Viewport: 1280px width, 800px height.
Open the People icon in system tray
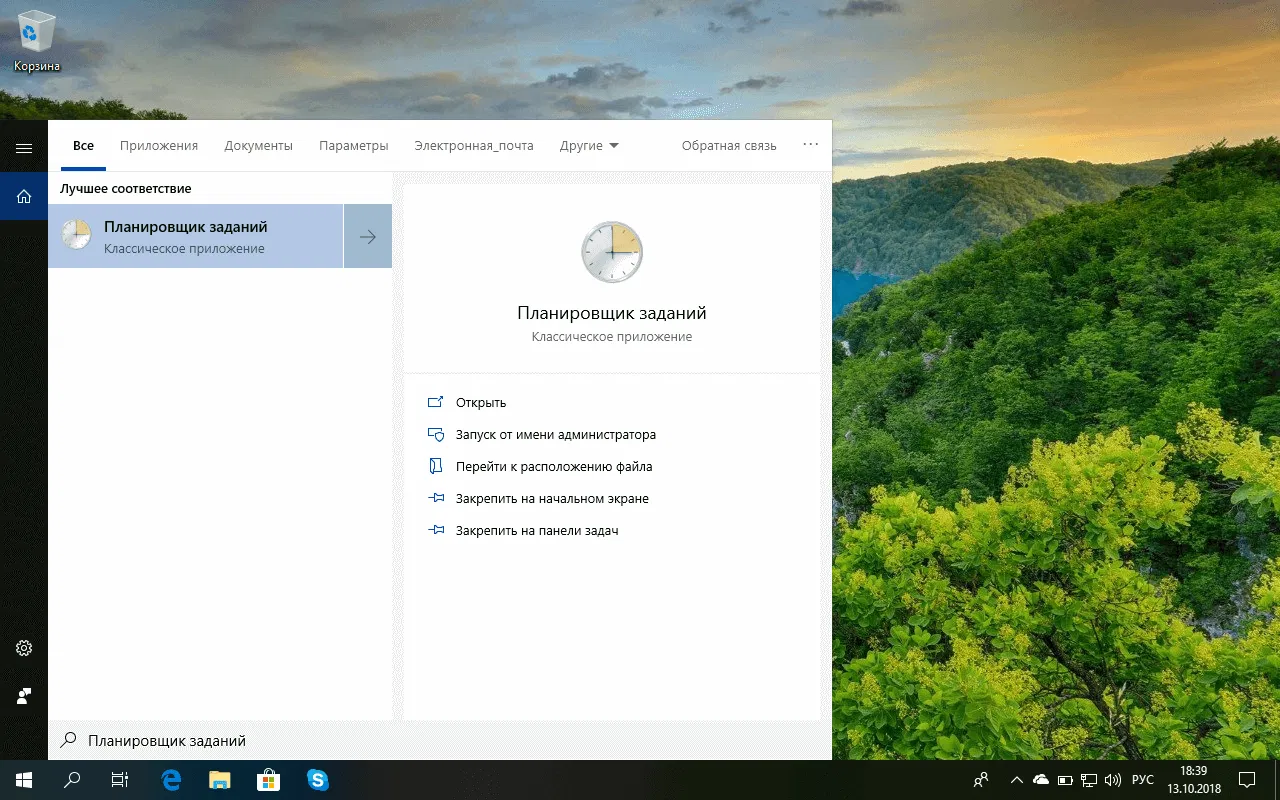coord(982,780)
